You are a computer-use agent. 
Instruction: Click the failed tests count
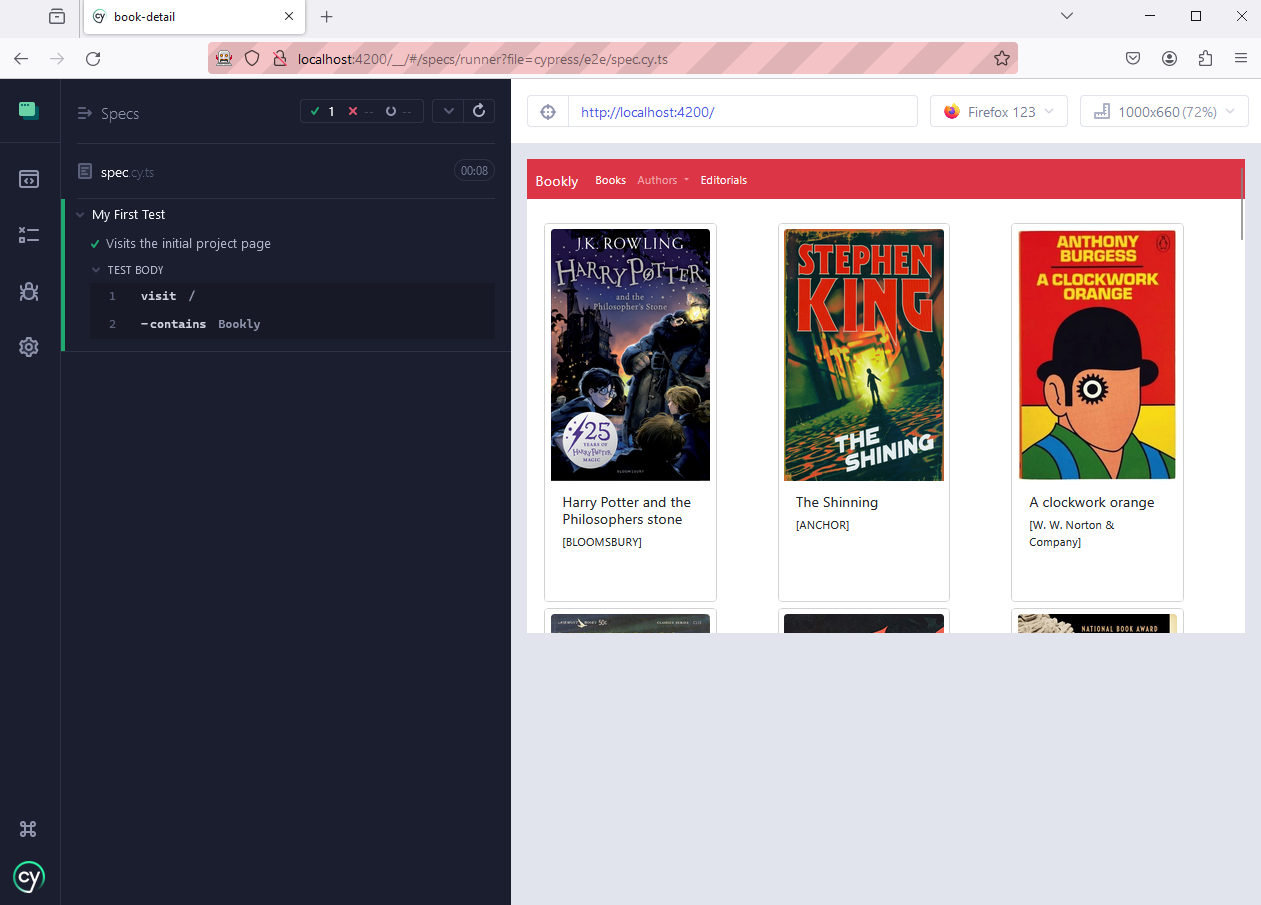click(x=360, y=111)
